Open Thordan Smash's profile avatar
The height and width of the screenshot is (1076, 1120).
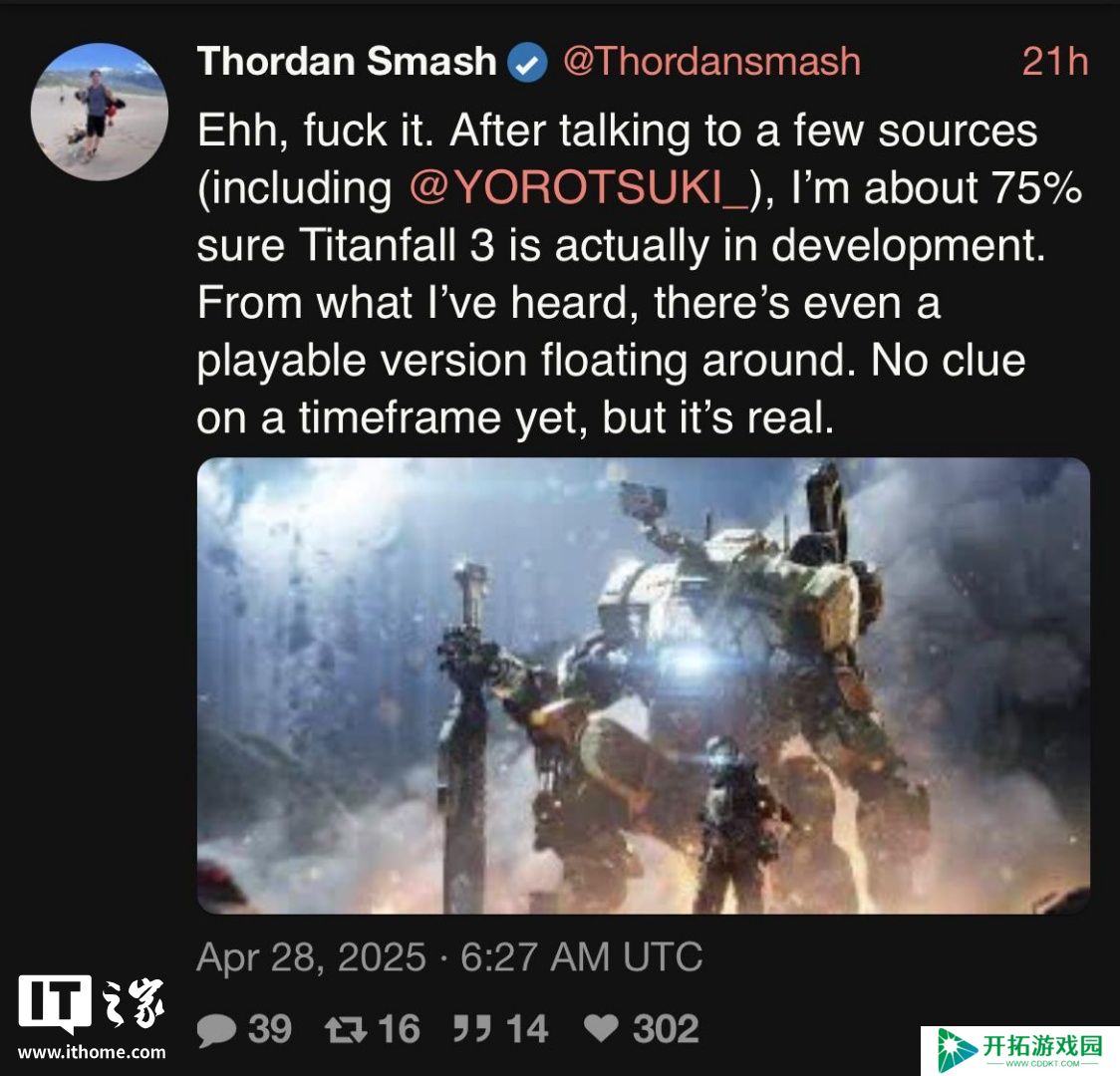100,113
